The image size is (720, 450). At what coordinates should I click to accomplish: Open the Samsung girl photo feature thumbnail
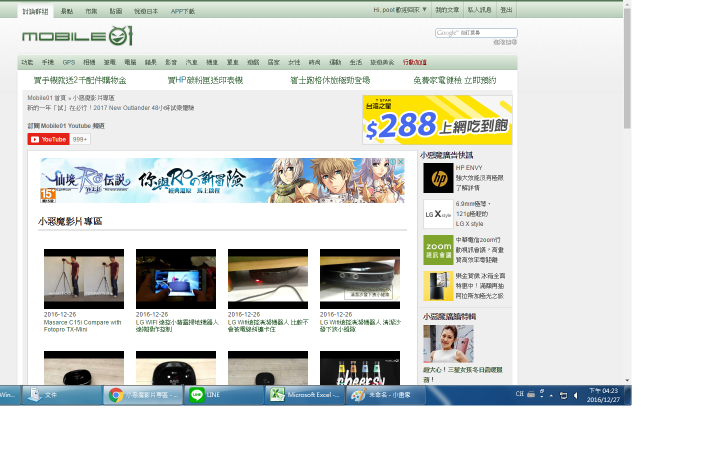click(448, 344)
